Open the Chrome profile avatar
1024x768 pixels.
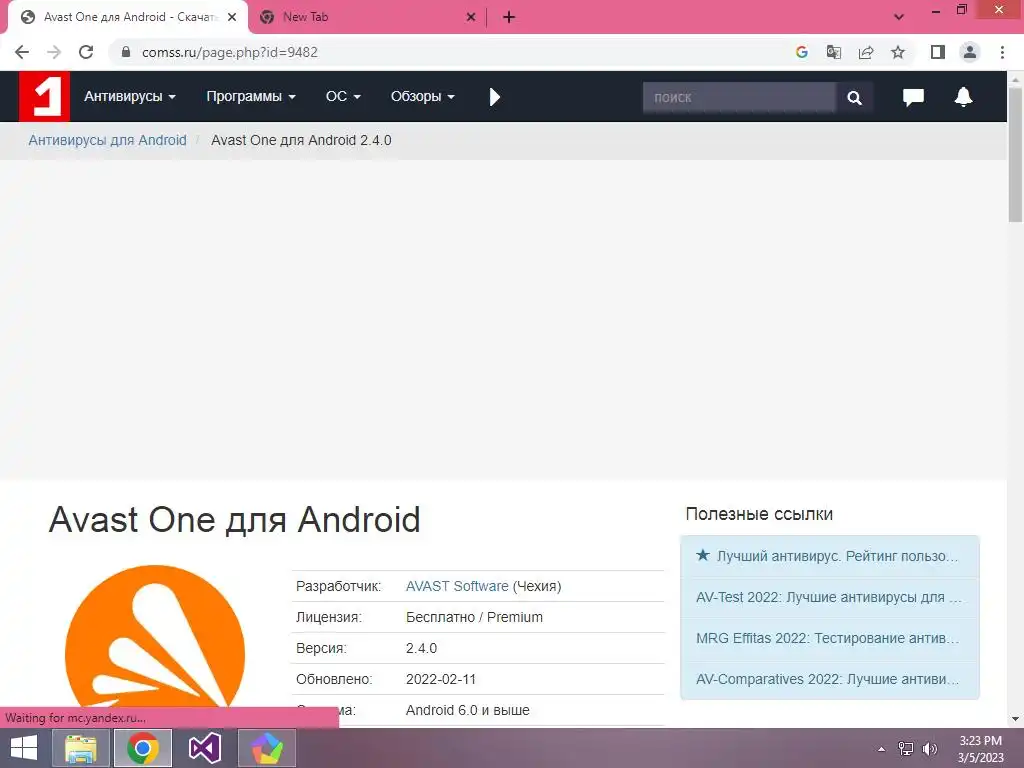tap(970, 52)
